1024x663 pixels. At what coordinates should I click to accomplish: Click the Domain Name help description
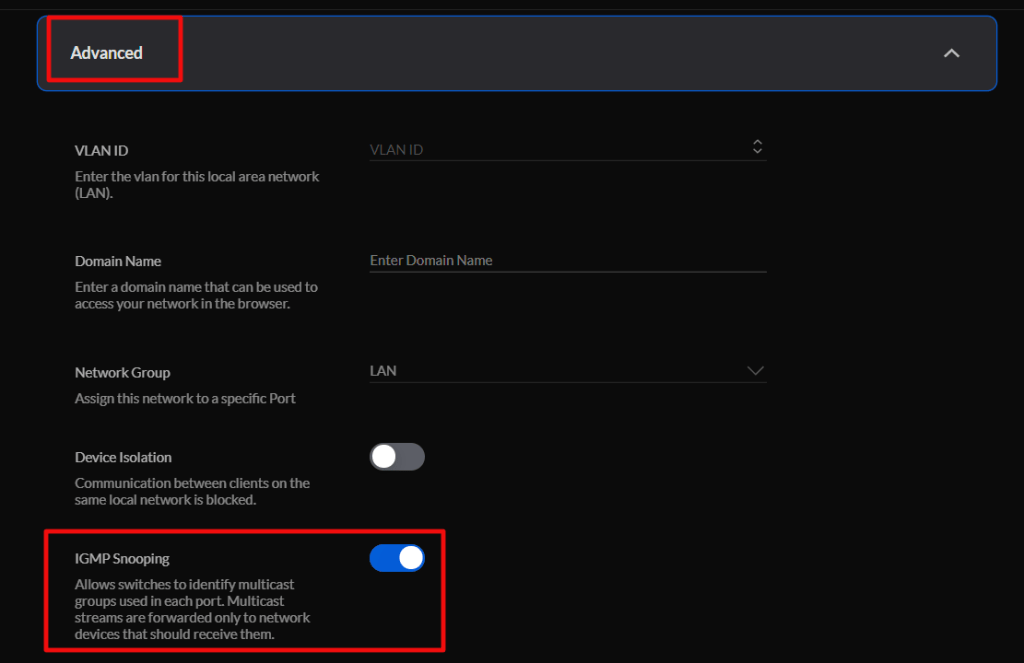(x=196, y=295)
